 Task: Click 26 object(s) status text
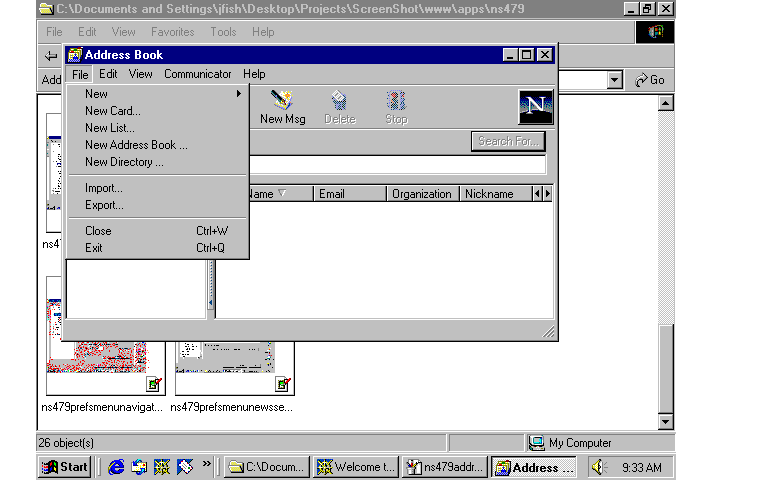point(66,443)
